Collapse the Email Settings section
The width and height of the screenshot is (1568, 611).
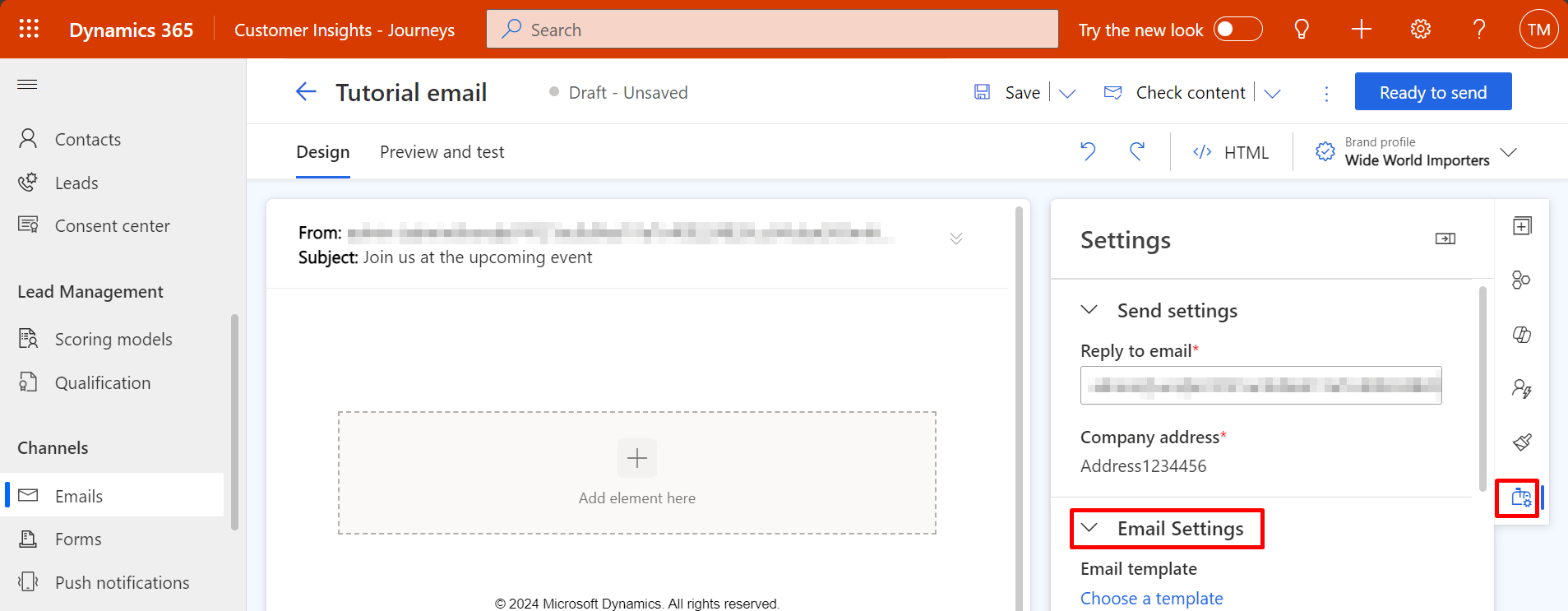pos(1089,528)
